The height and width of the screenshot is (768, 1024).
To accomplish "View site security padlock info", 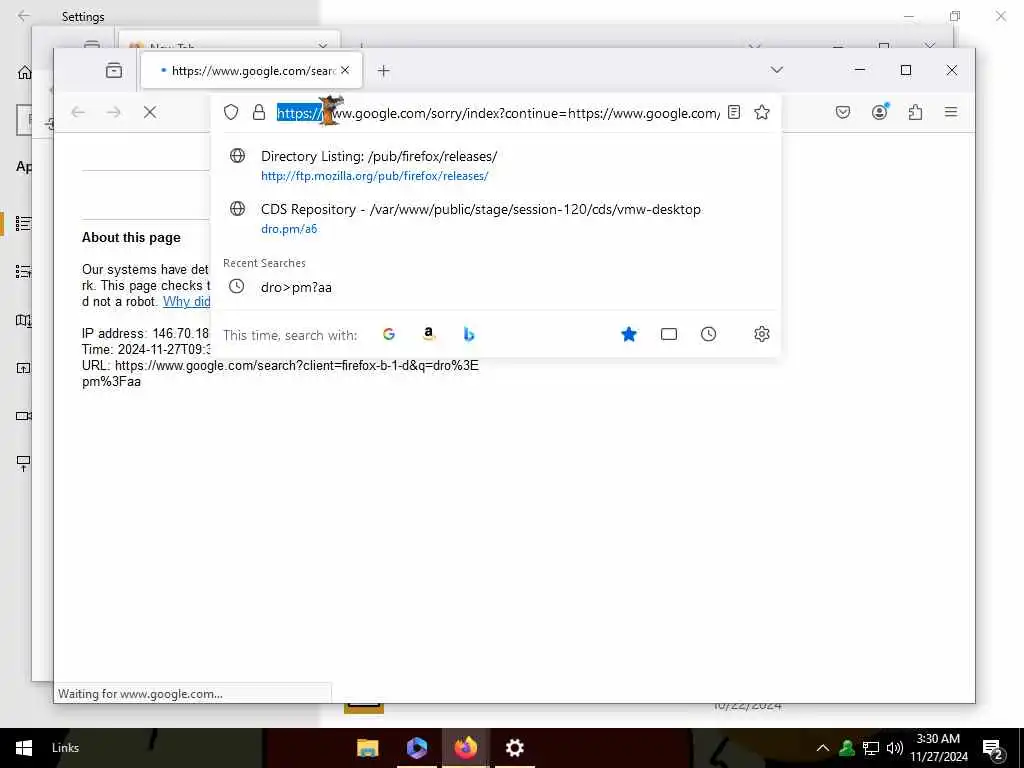I will 259,112.
